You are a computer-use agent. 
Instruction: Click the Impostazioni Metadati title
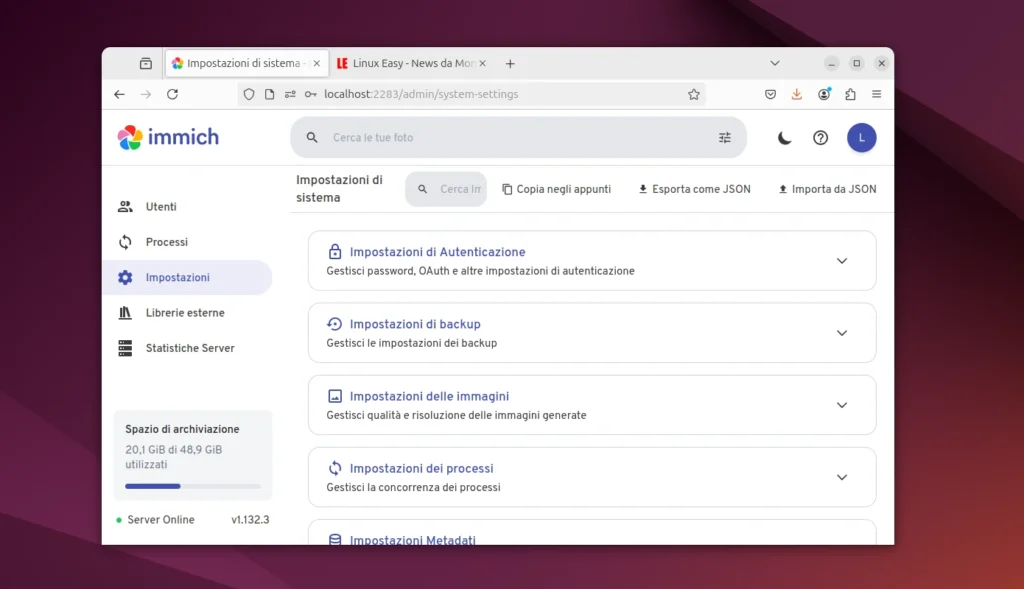tap(413, 540)
